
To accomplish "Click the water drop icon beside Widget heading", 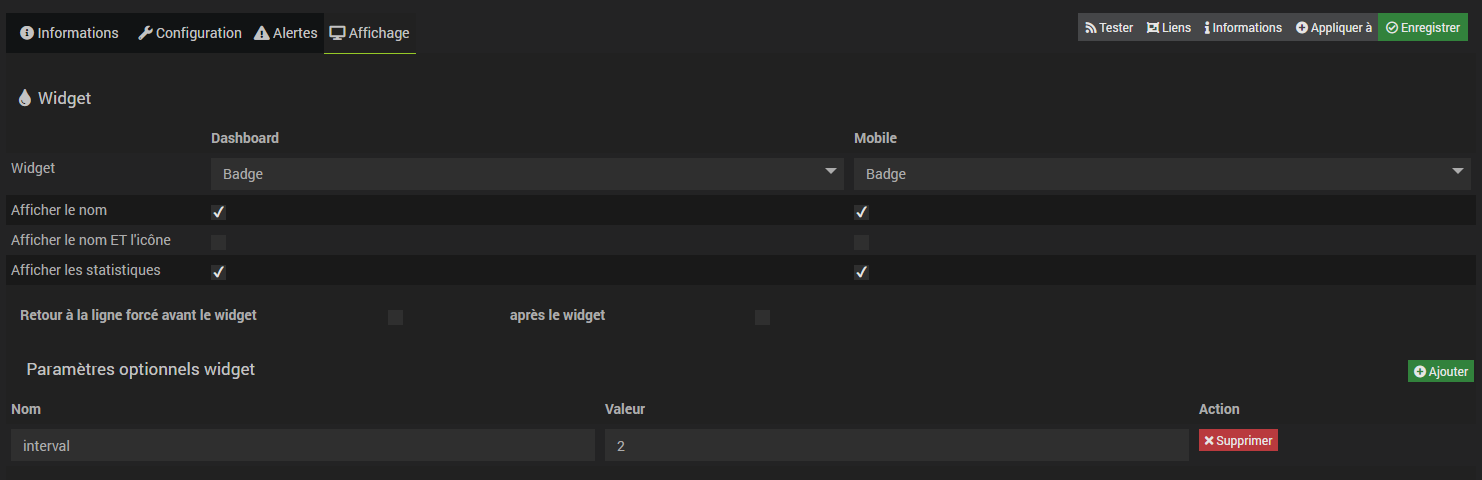I will click(x=25, y=98).
